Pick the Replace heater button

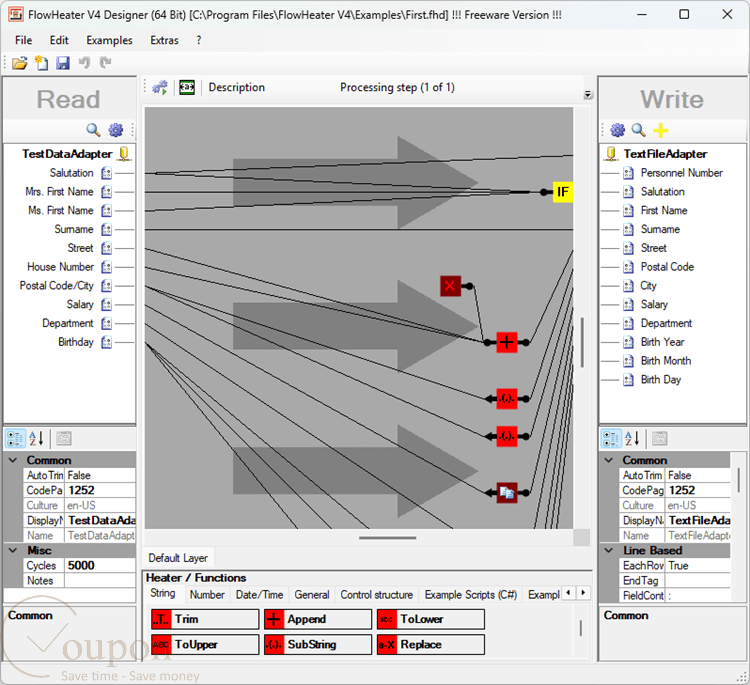pyautogui.click(x=431, y=645)
